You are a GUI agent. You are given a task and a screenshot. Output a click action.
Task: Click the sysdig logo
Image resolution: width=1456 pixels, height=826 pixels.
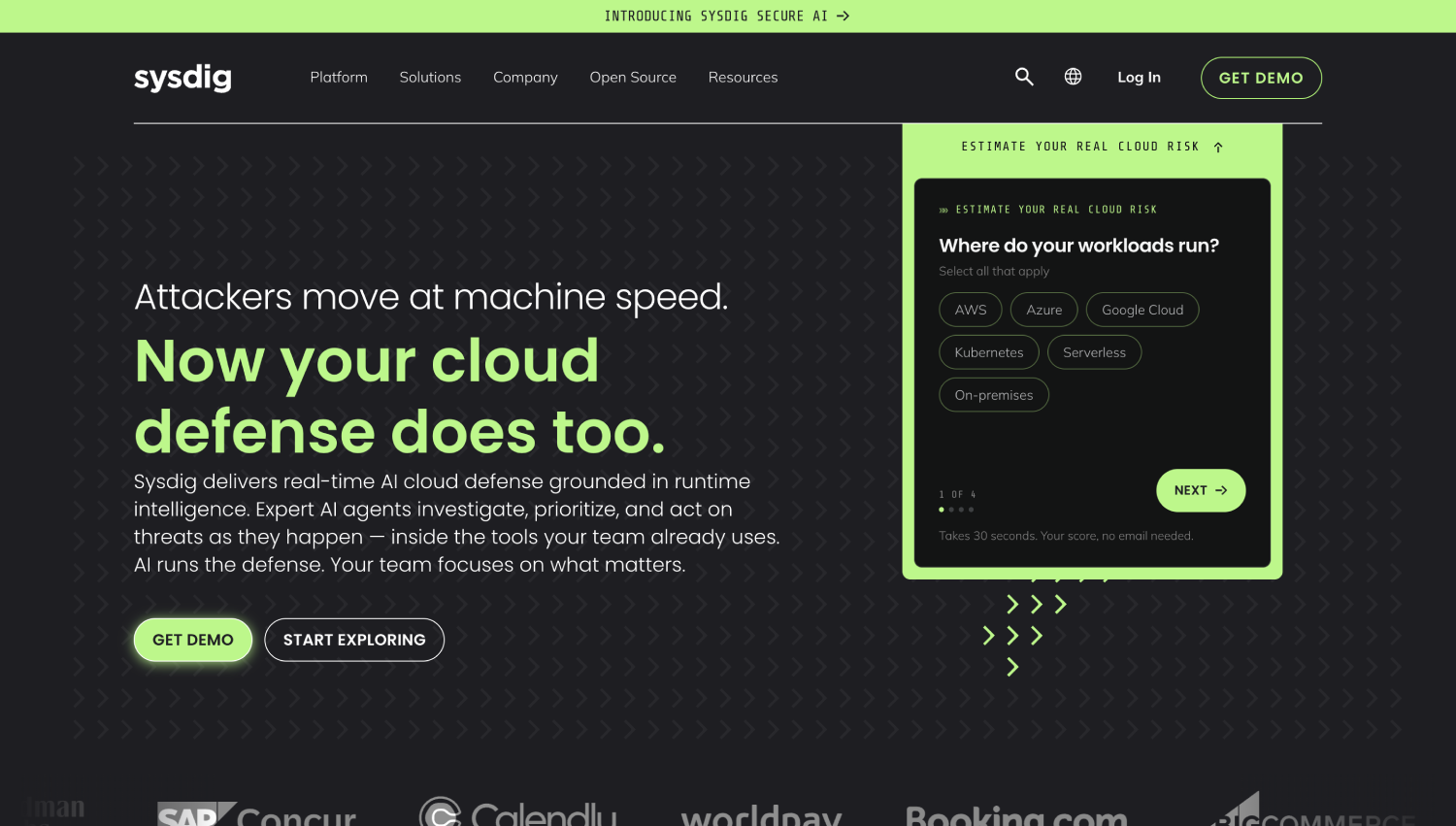click(x=182, y=78)
